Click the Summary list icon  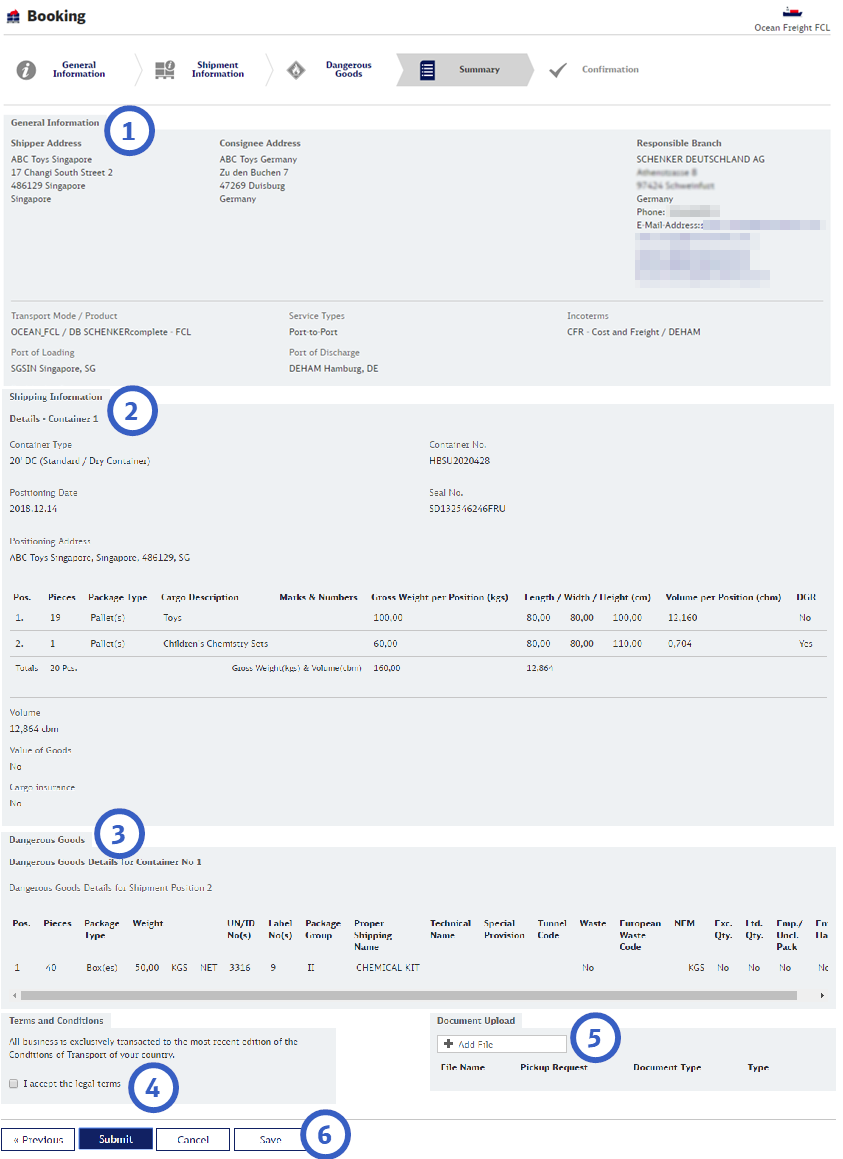point(427,70)
